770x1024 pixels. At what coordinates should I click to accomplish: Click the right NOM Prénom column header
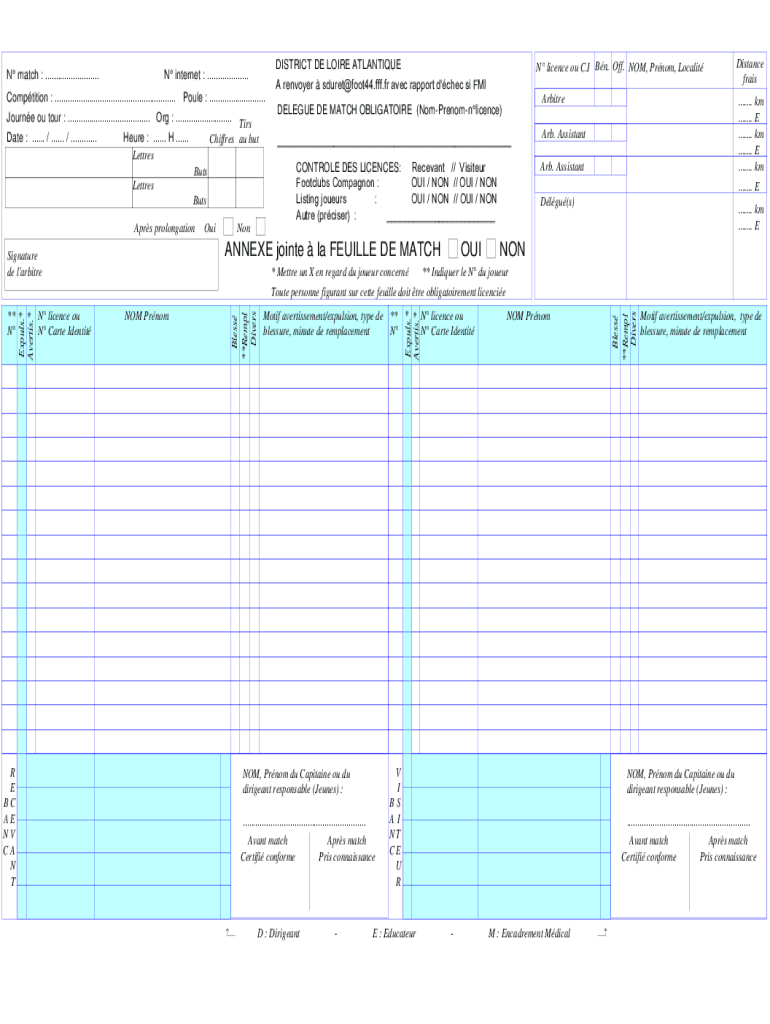[529, 317]
